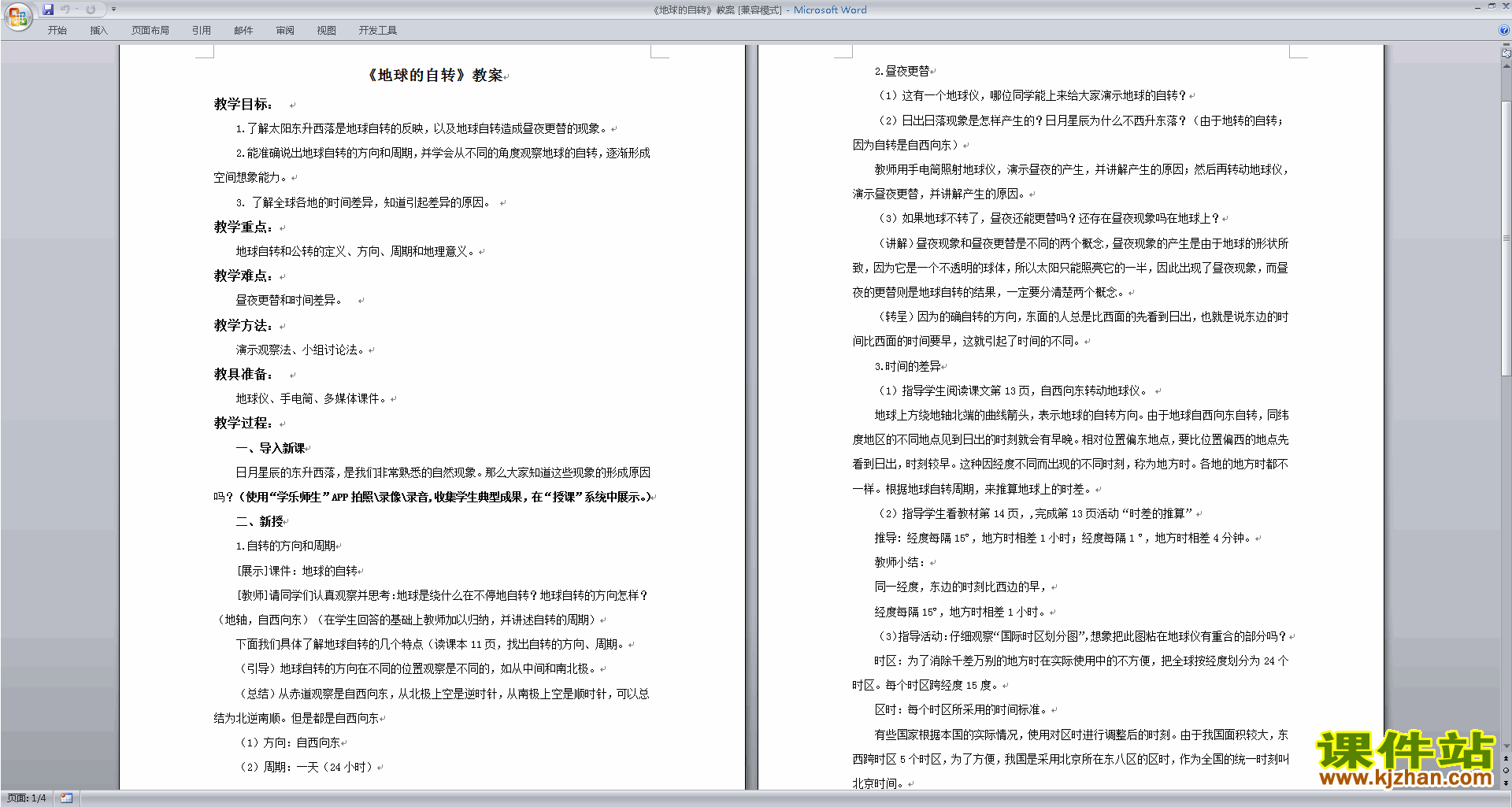Open the 开始 ribbon tab
This screenshot has height=807, width=1512.
pyautogui.click(x=57, y=31)
